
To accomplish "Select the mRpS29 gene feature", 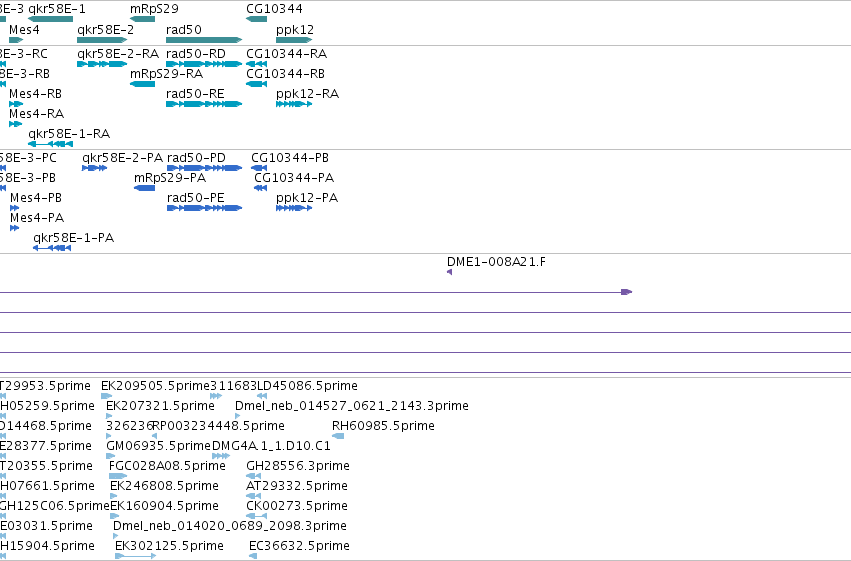I will point(143,19).
